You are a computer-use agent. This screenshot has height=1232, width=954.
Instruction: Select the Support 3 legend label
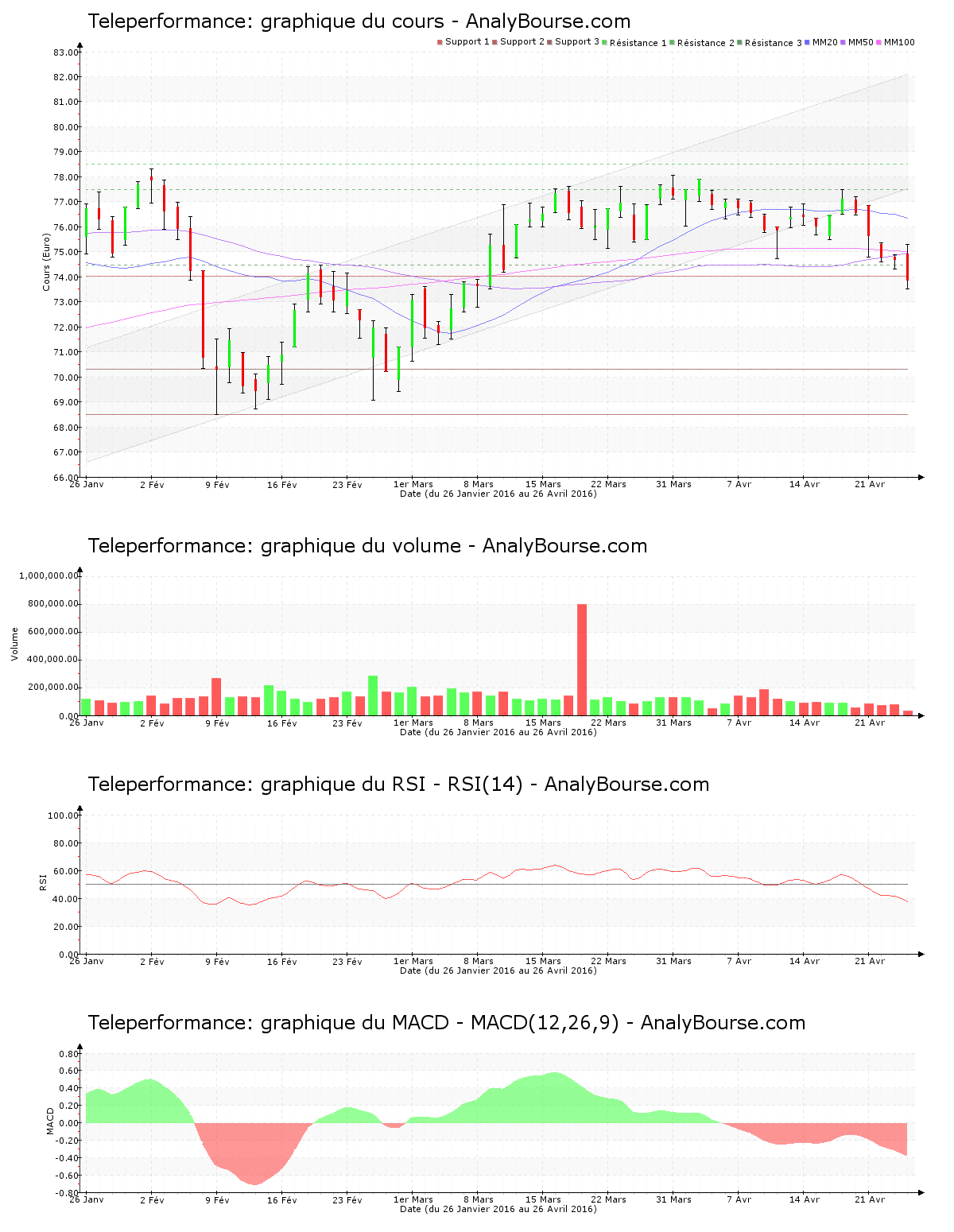[x=577, y=42]
